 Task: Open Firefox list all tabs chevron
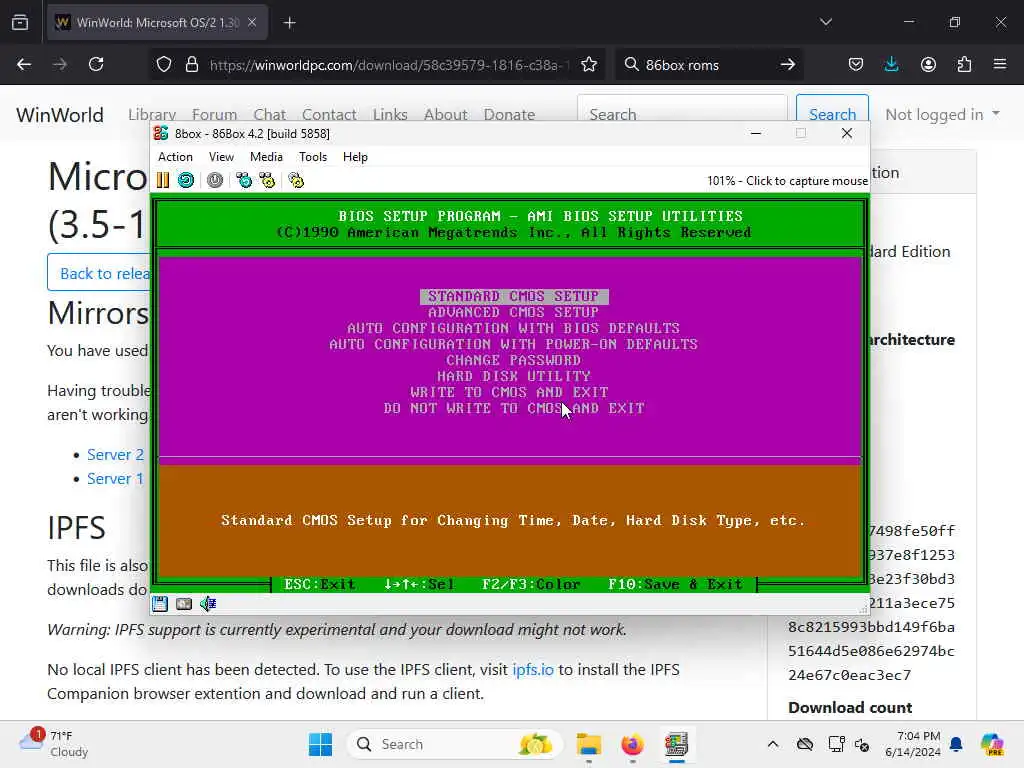826,22
